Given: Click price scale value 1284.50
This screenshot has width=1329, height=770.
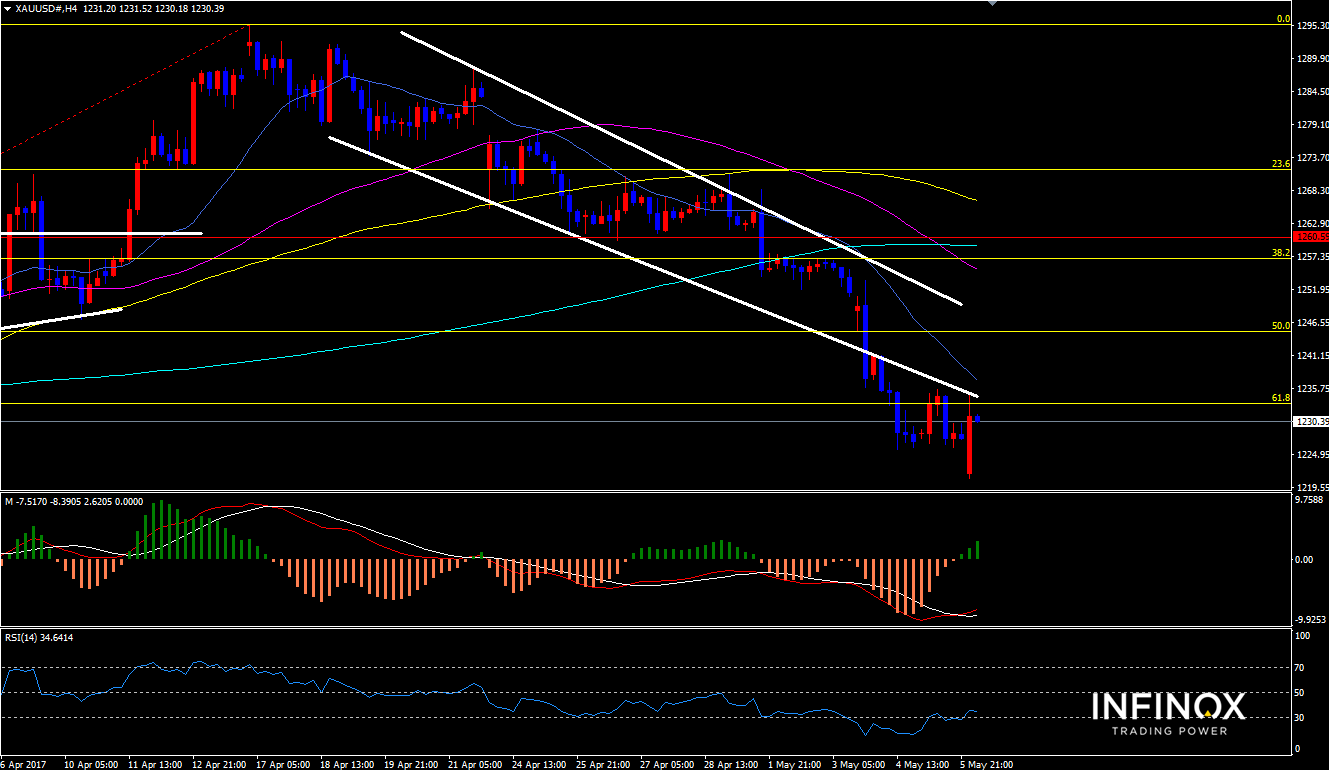Looking at the screenshot, I should click(x=1312, y=93).
